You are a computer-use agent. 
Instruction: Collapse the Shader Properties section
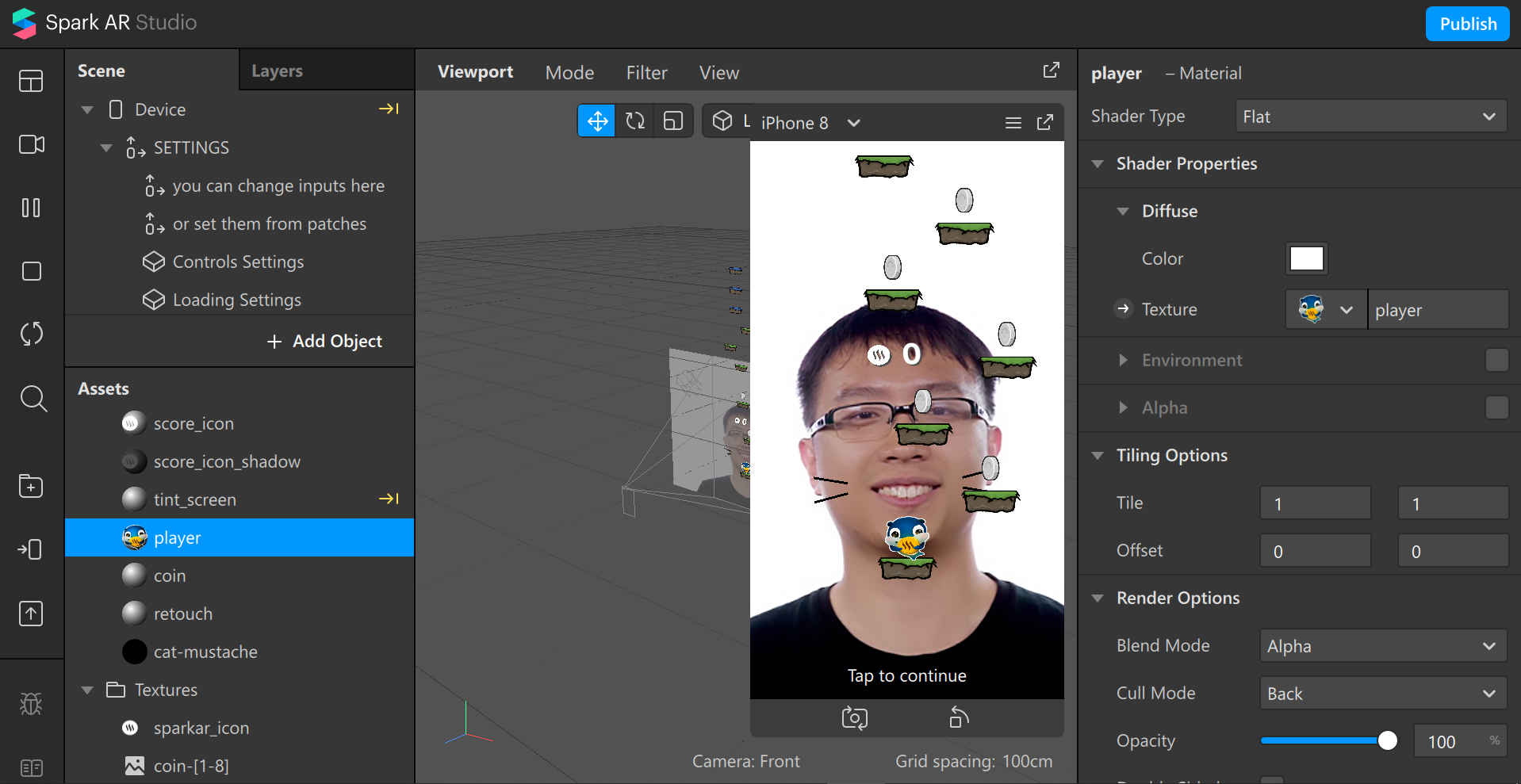(1098, 163)
